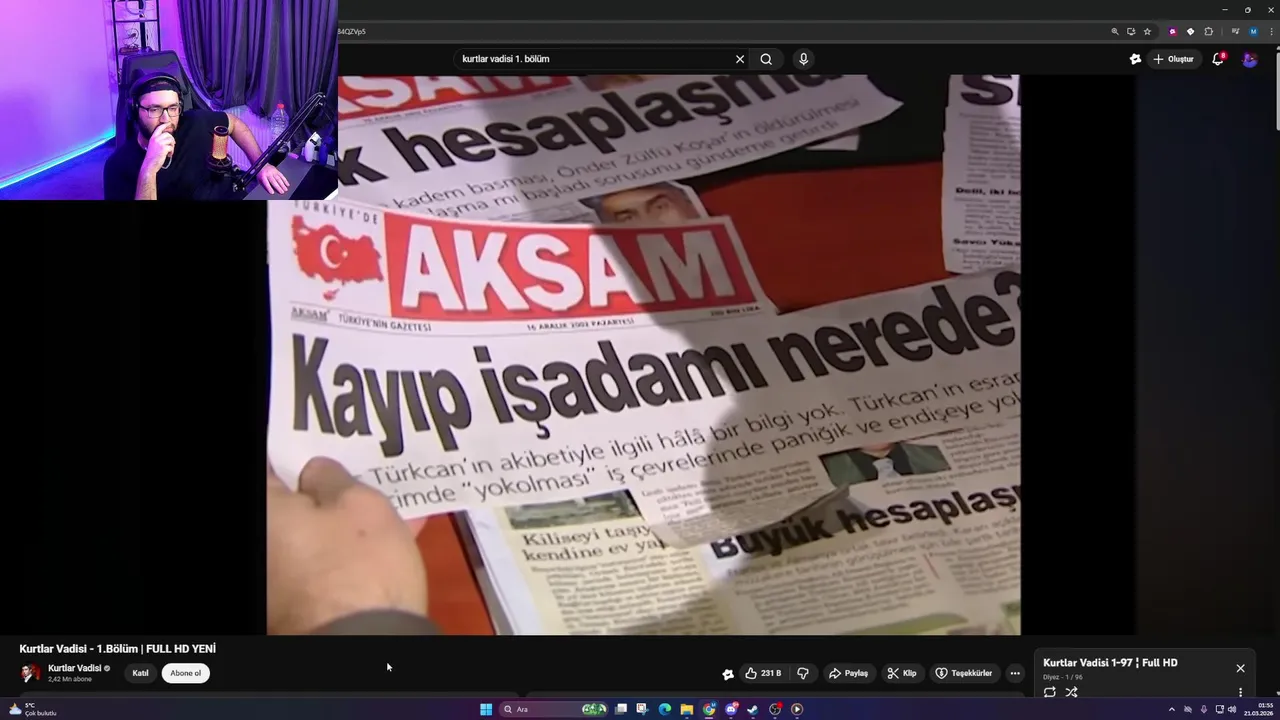The width and height of the screenshot is (1280, 720).
Task: Click the Oluştur create button
Action: (1173, 59)
